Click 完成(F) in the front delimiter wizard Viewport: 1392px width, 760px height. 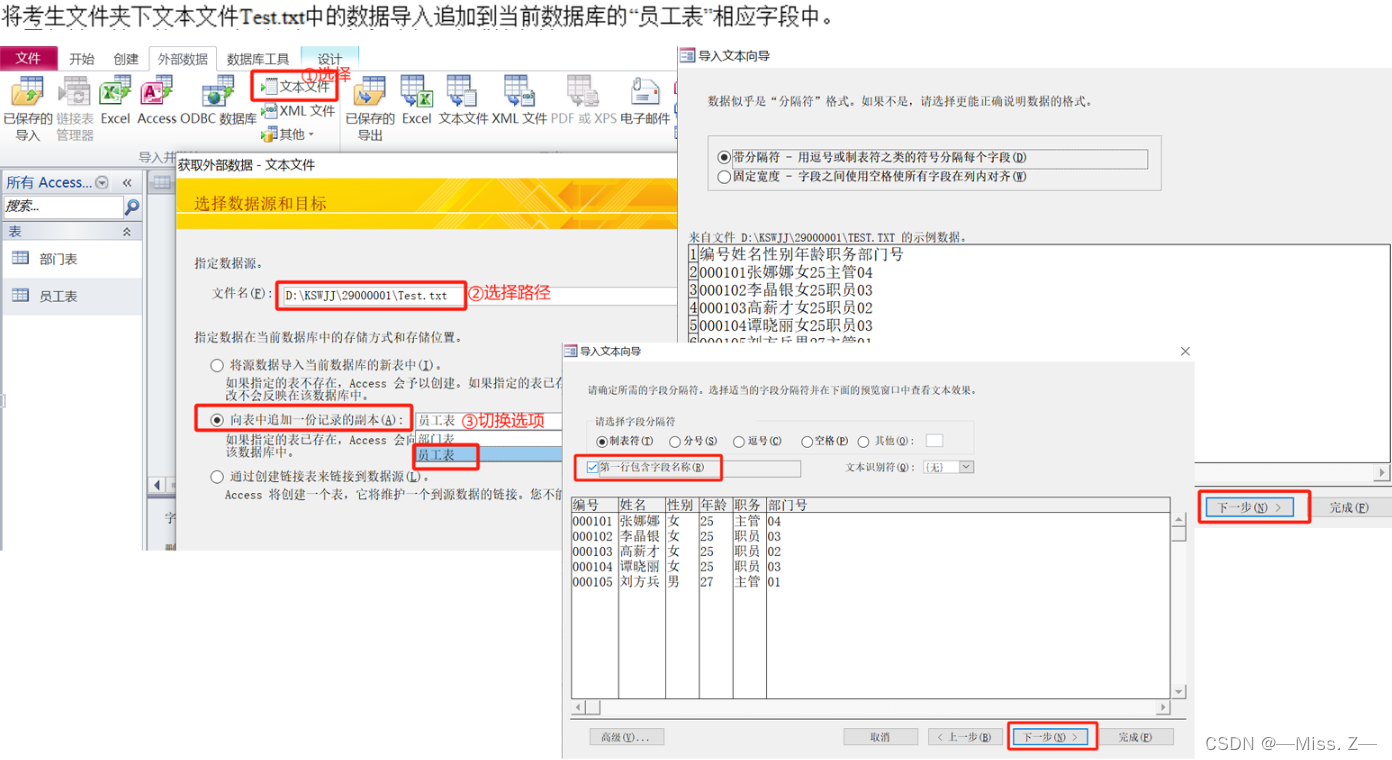(x=1135, y=737)
